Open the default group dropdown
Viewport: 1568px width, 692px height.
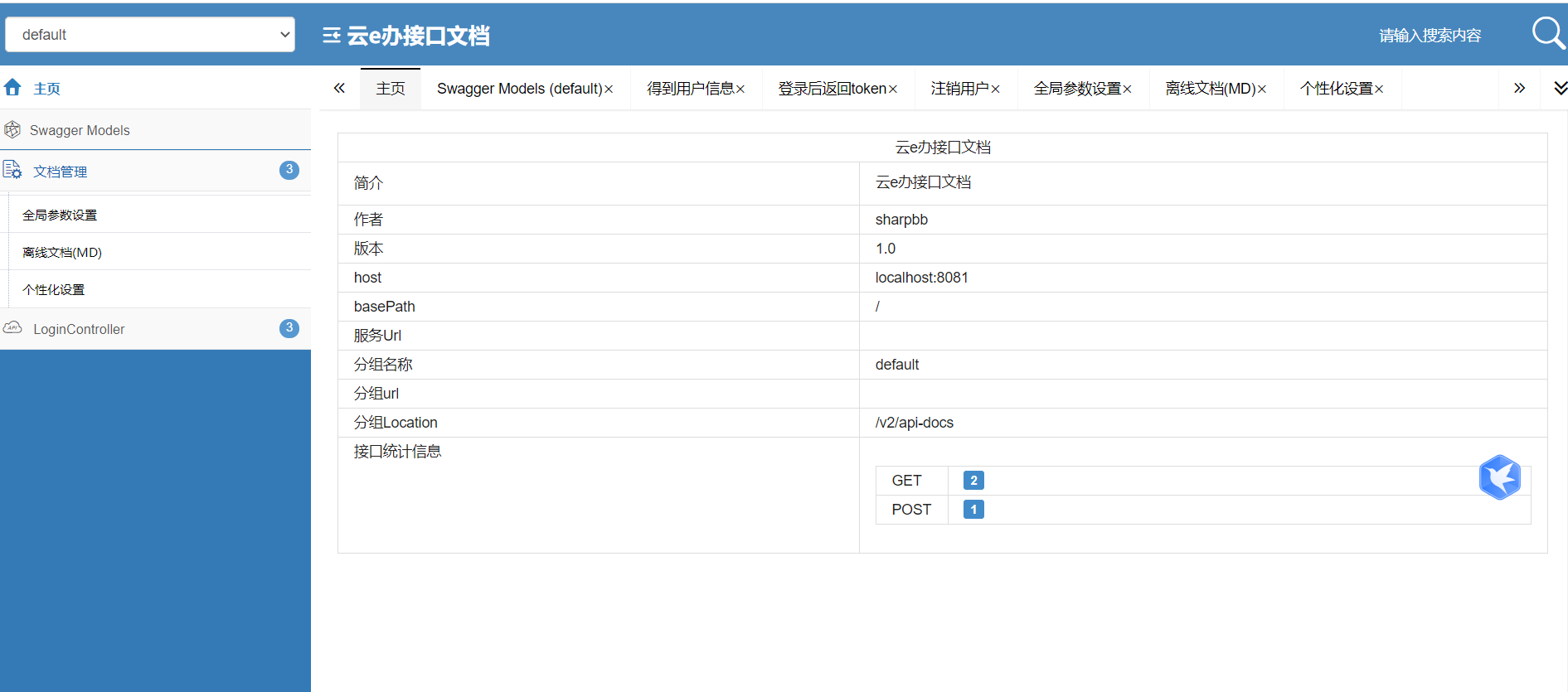coord(150,35)
